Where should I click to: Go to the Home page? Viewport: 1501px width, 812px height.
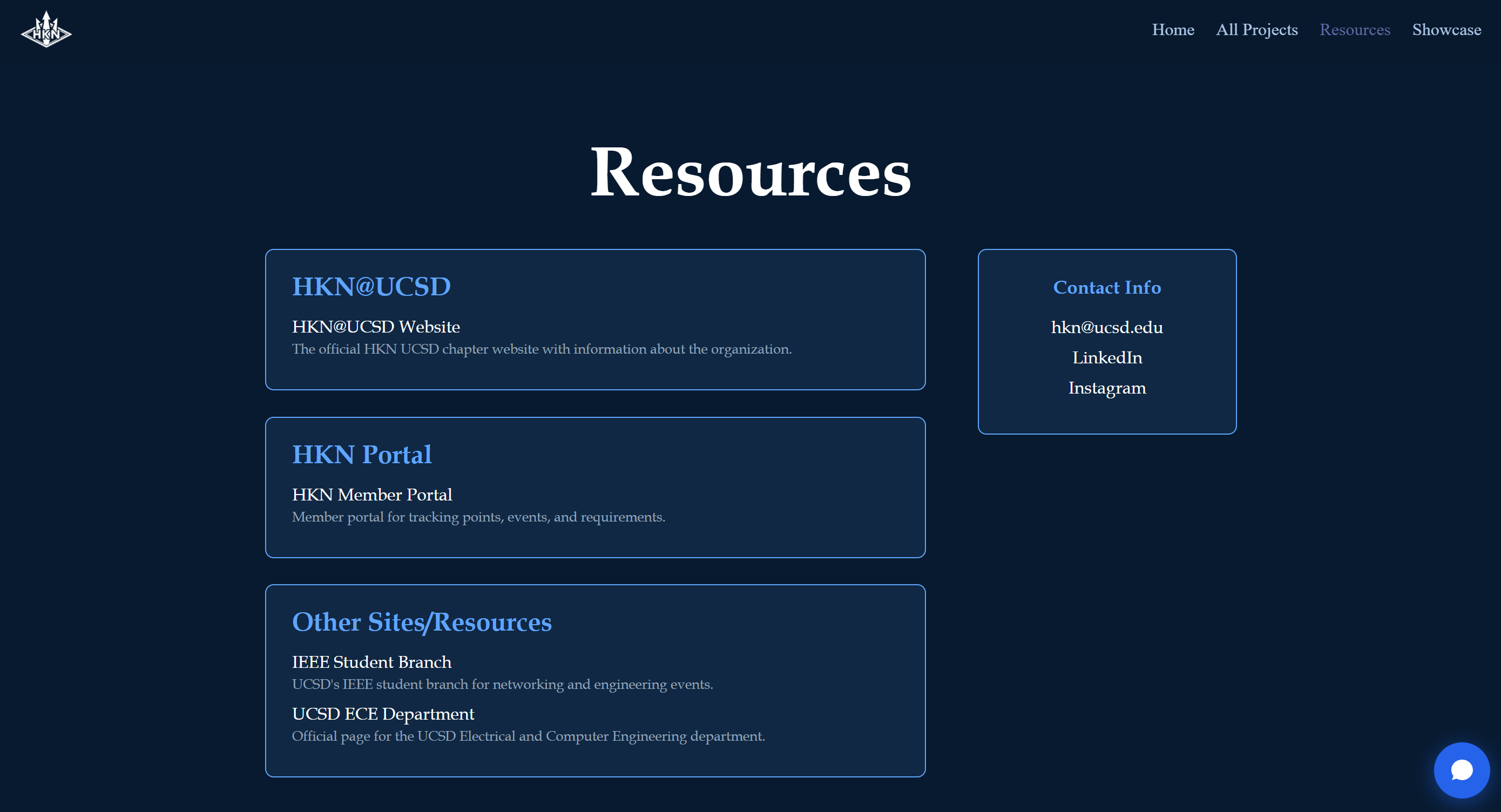coord(1172,30)
